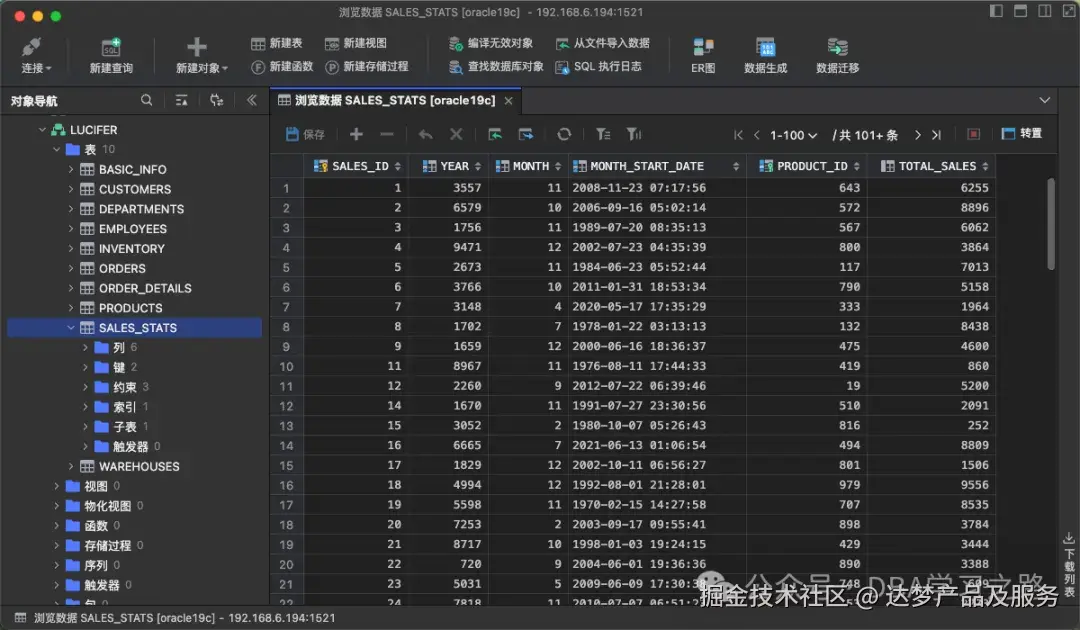Click 新建视图 new view

click(355, 43)
